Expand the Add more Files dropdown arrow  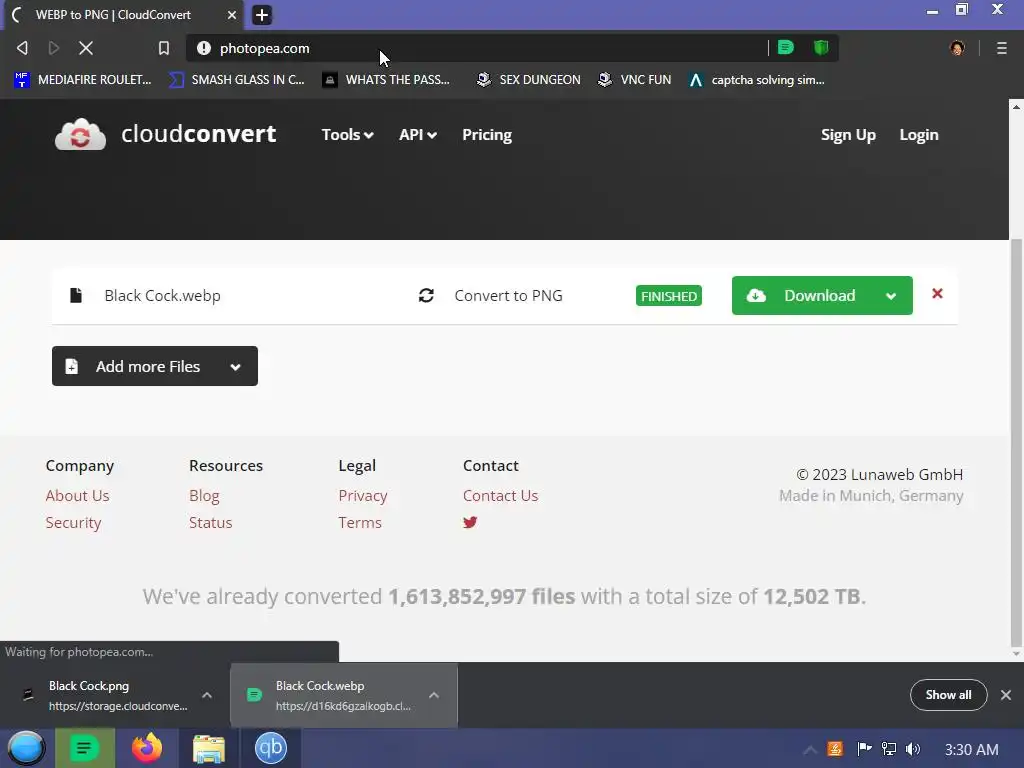click(236, 367)
